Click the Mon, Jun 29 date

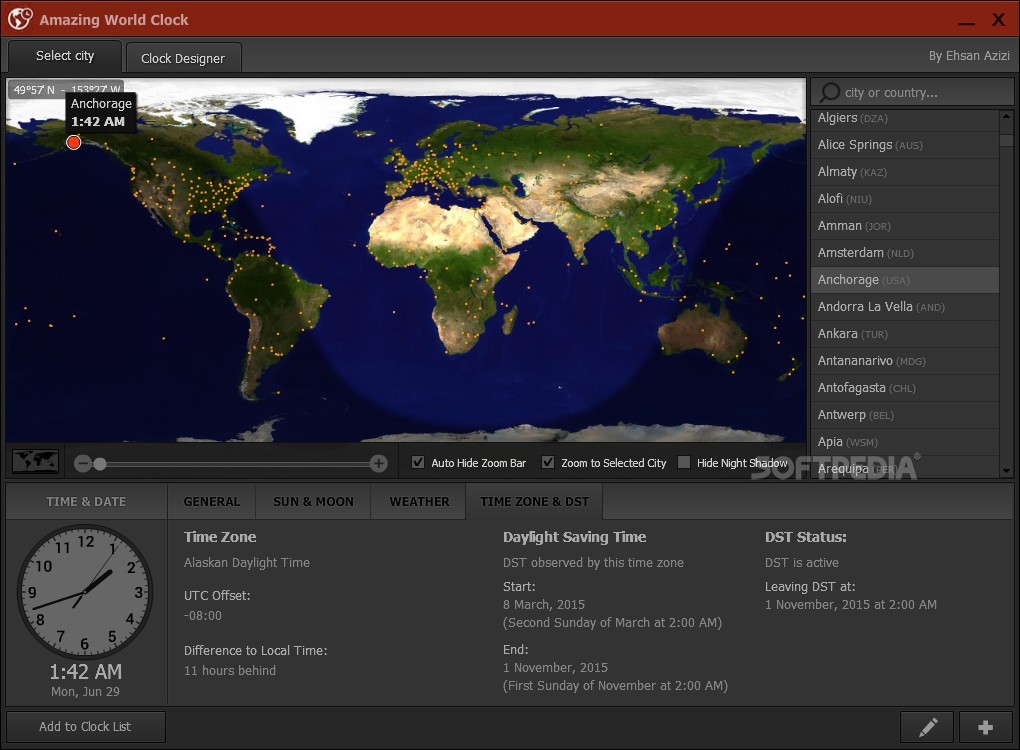pyautogui.click(x=85, y=691)
